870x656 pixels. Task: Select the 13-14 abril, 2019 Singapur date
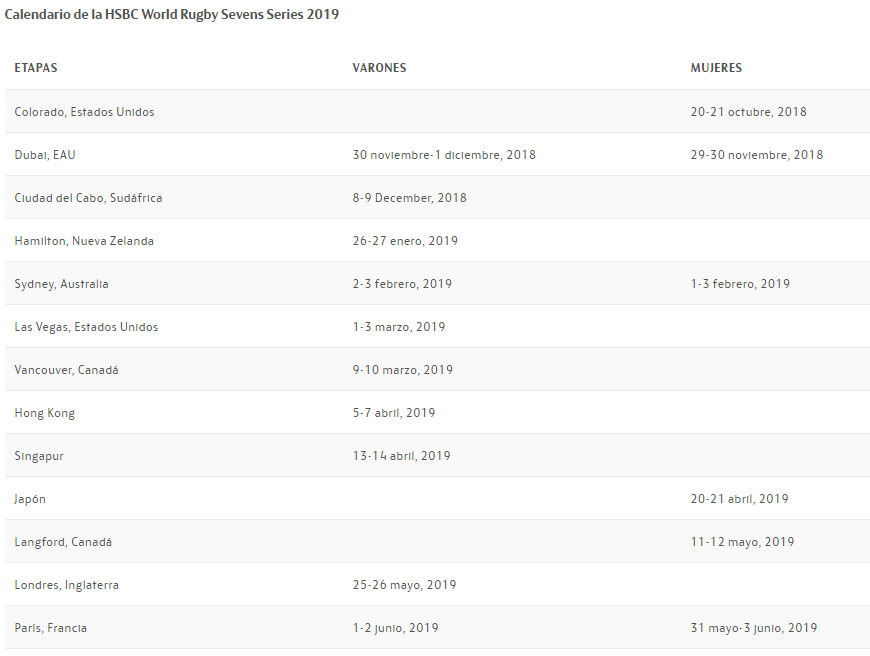pyautogui.click(x=401, y=456)
